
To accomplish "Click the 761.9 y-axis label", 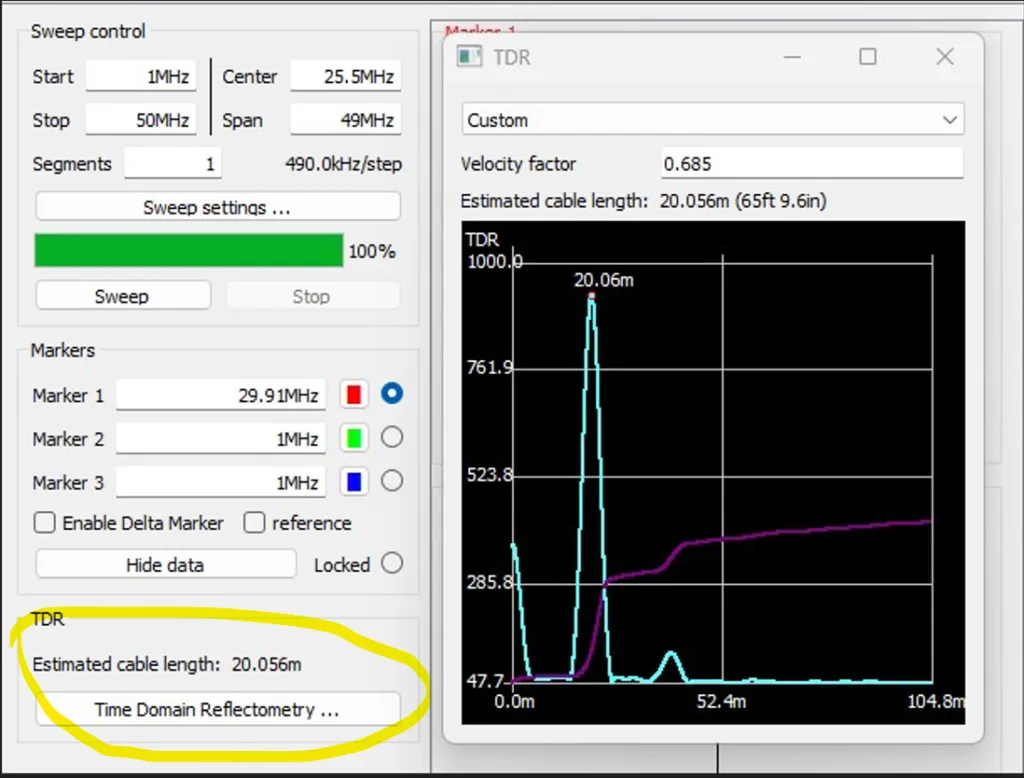I will (490, 368).
